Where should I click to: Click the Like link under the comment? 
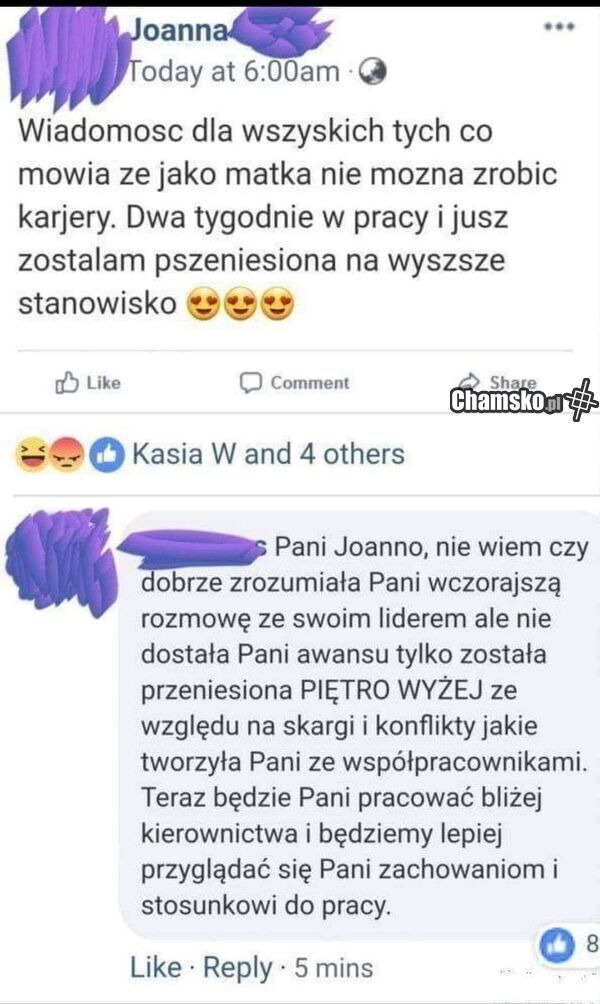156,967
